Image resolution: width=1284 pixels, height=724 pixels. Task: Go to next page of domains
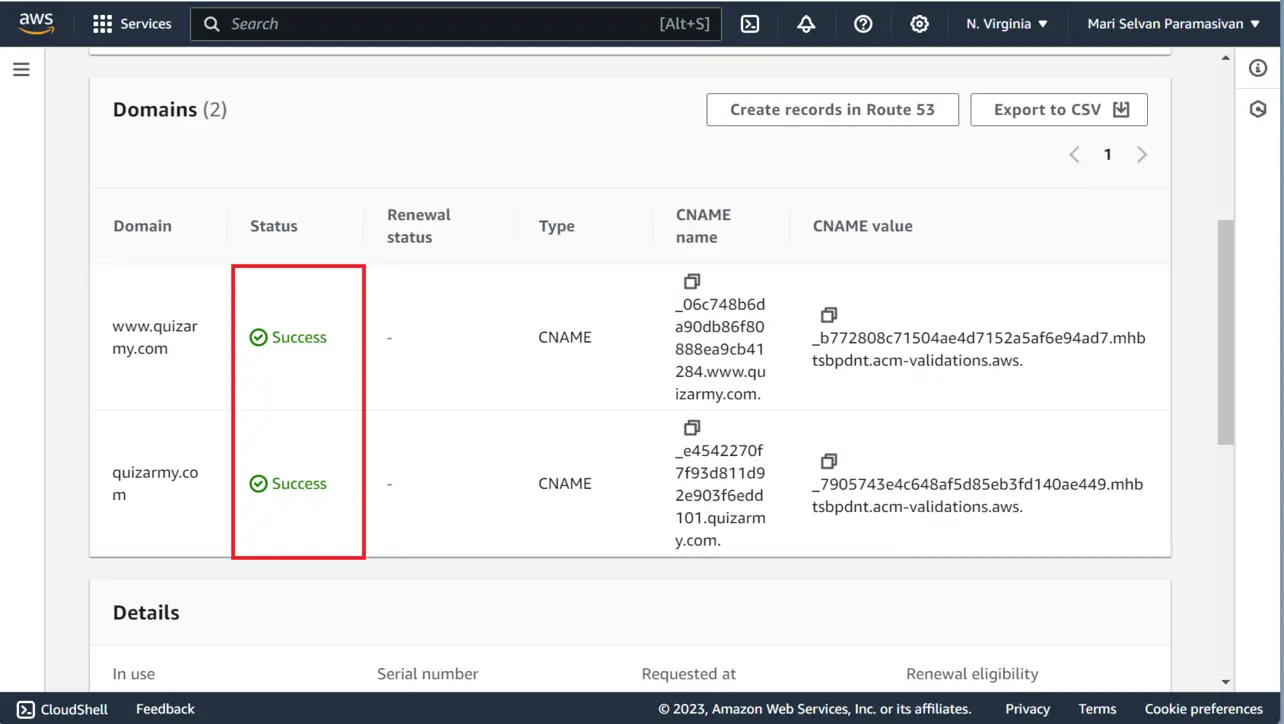1142,154
